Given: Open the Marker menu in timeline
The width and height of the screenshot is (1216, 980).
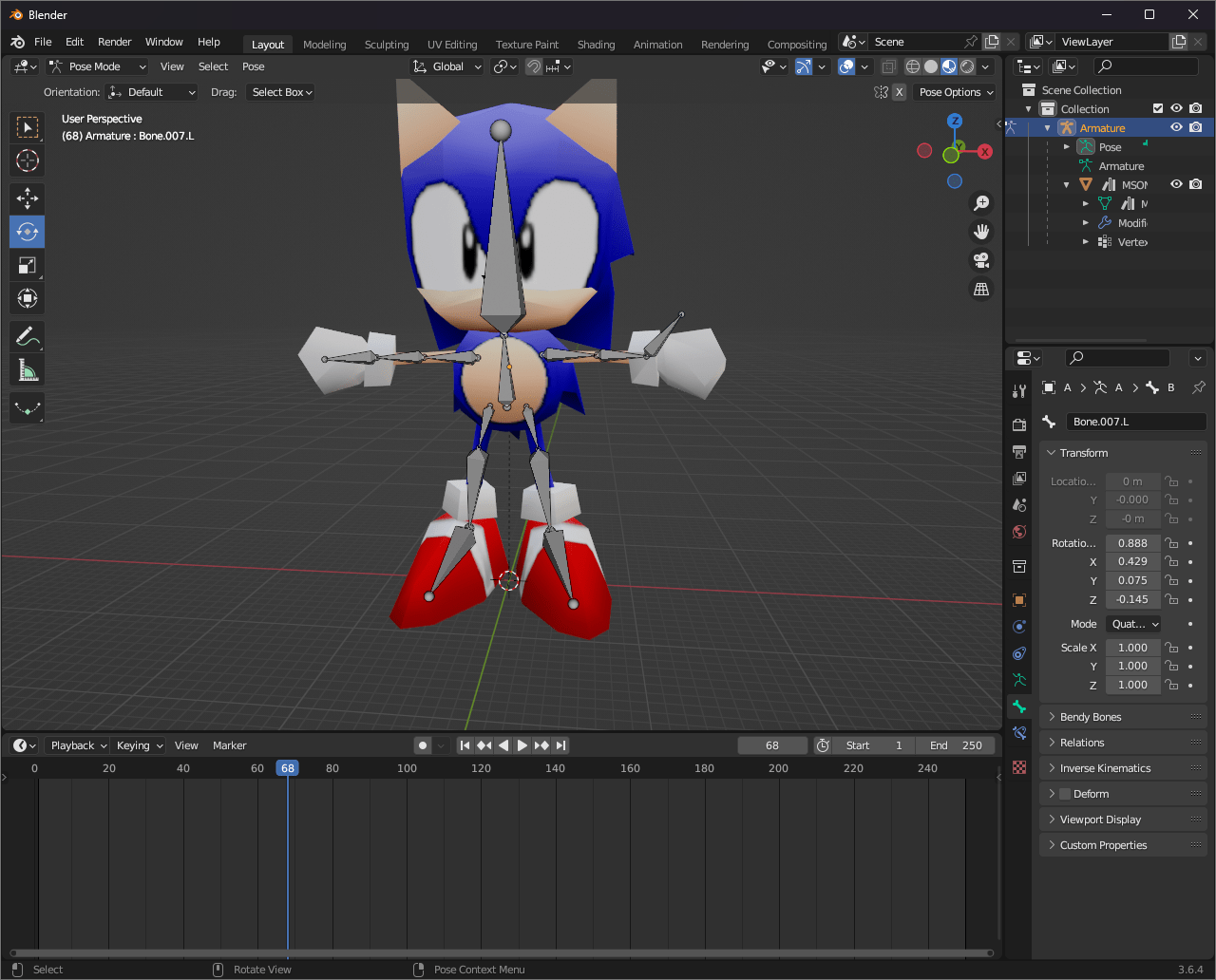Looking at the screenshot, I should [x=230, y=745].
